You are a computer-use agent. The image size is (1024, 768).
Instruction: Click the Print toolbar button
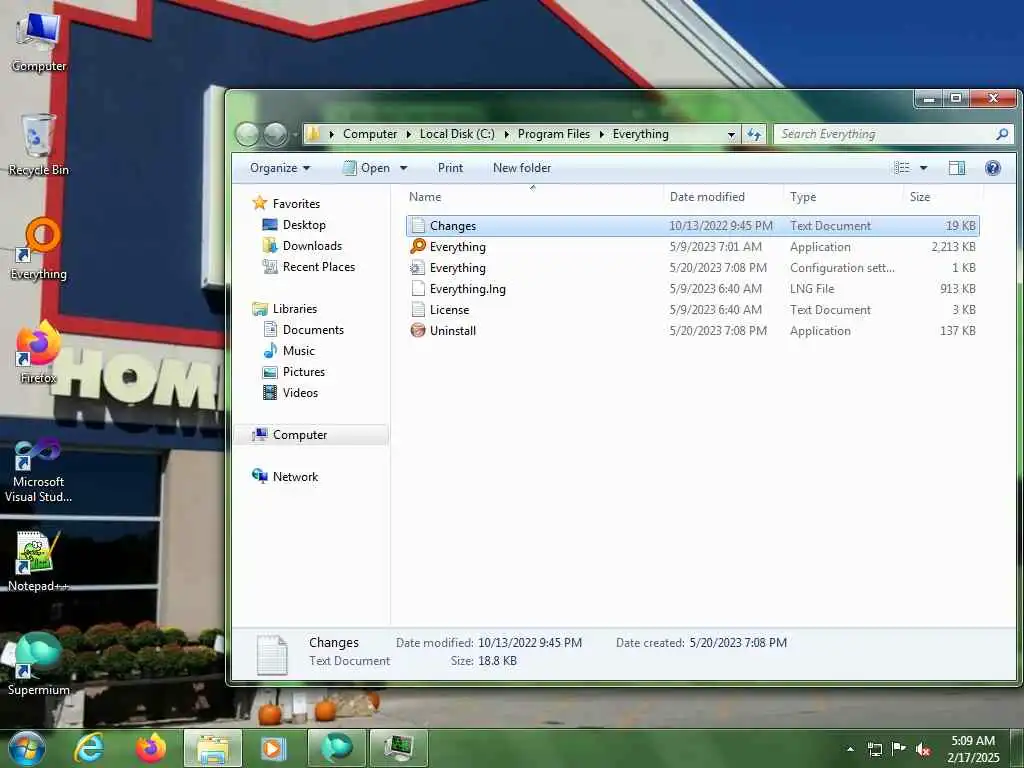[451, 168]
